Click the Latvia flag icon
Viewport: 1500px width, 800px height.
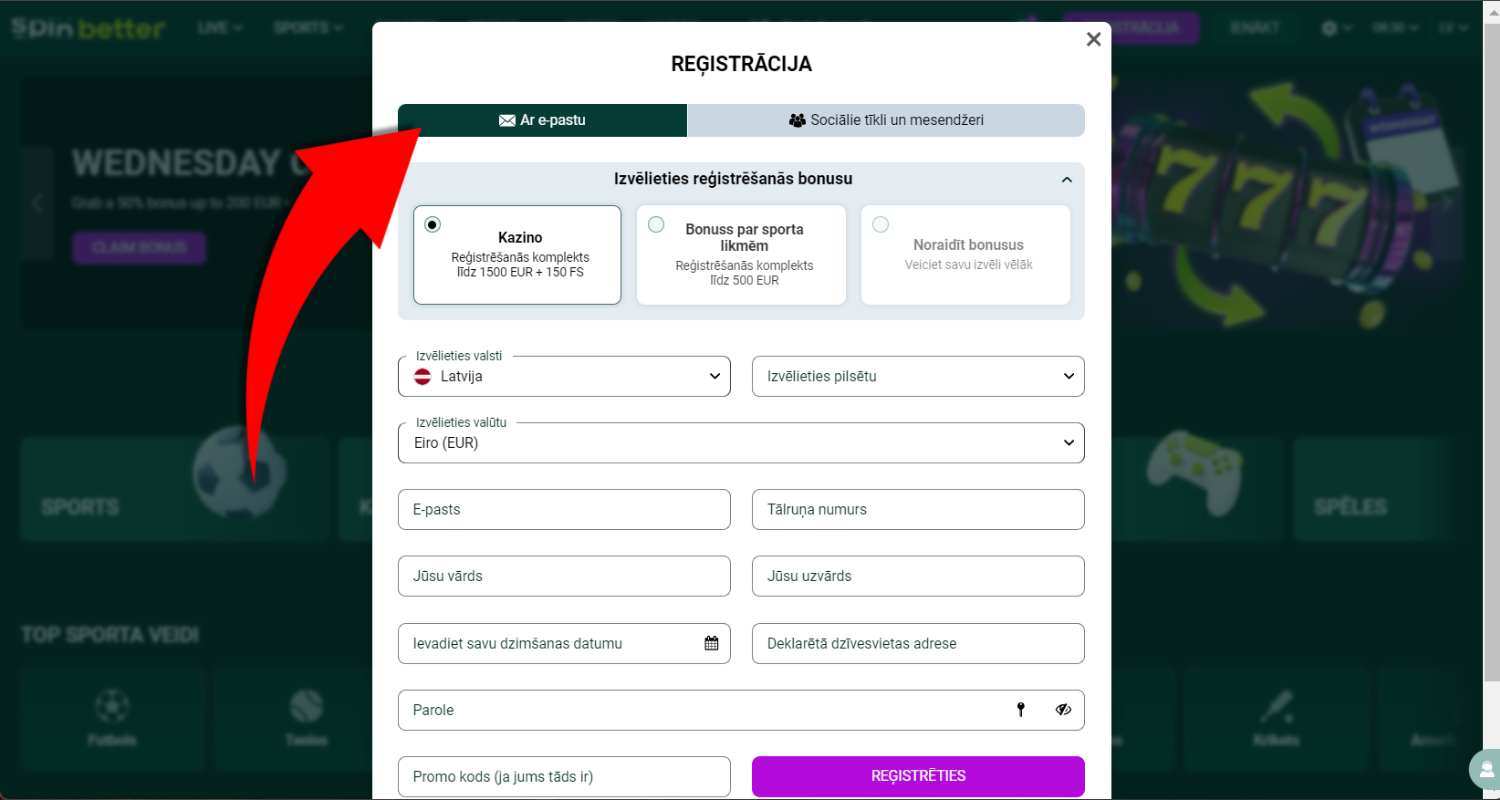(423, 377)
